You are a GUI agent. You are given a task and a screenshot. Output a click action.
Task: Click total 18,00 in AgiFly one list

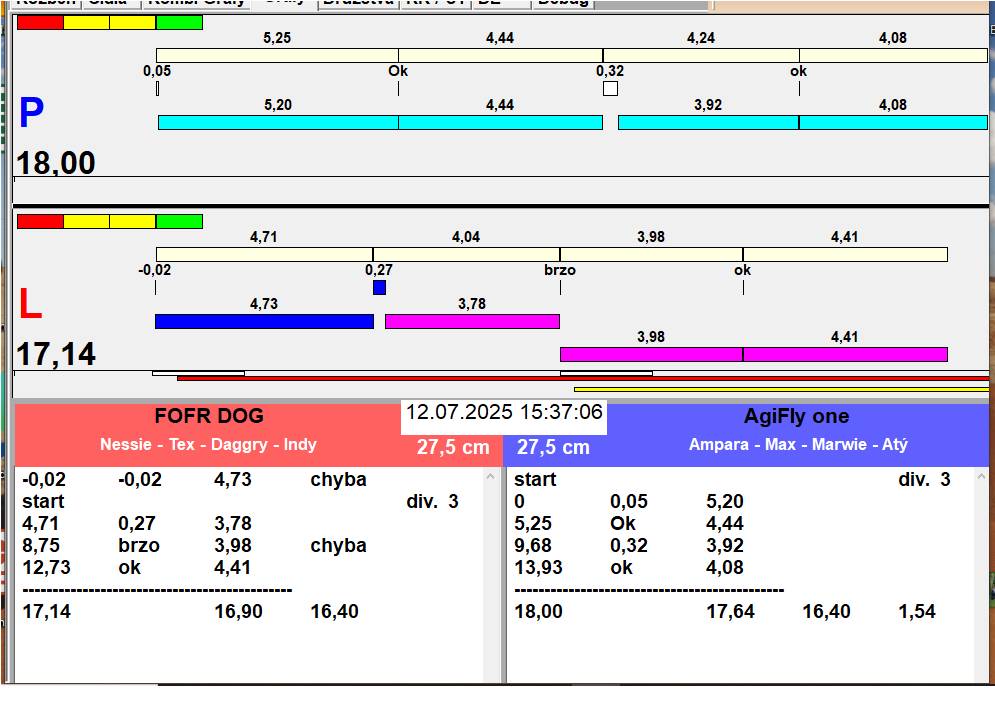[x=538, y=612]
